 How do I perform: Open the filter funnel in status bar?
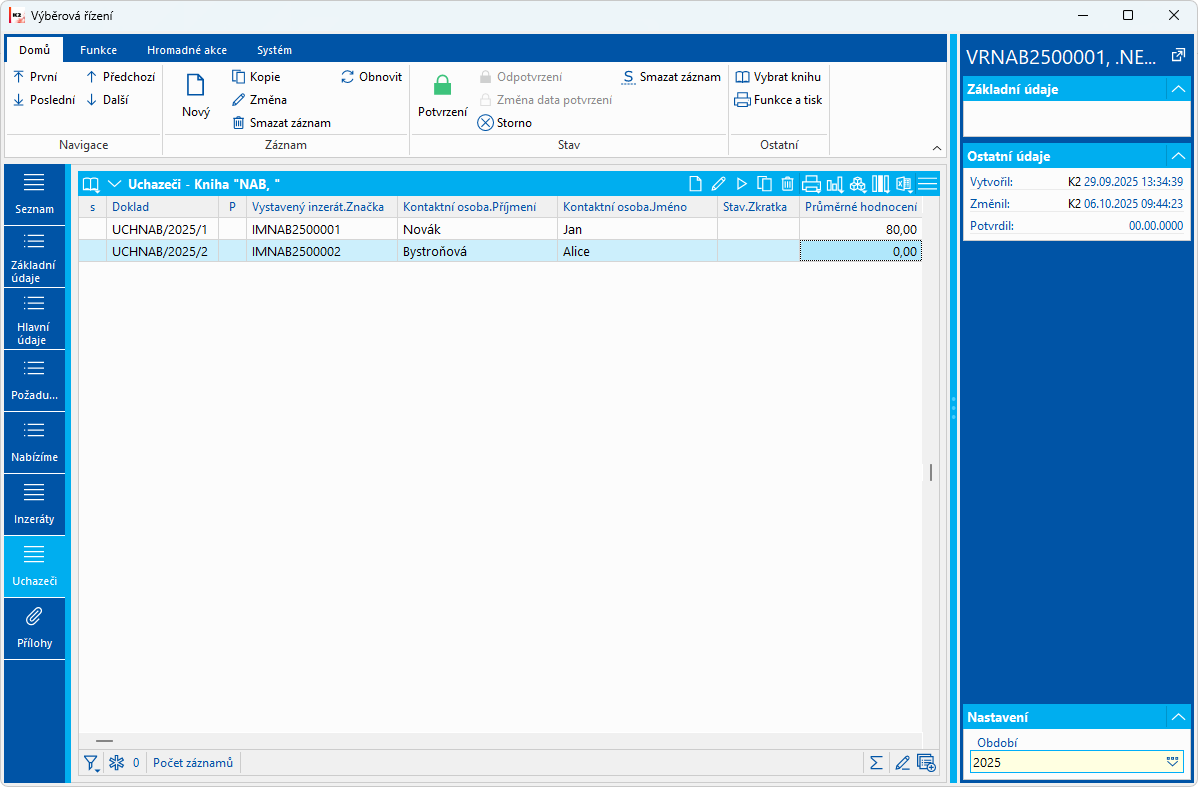click(91, 762)
